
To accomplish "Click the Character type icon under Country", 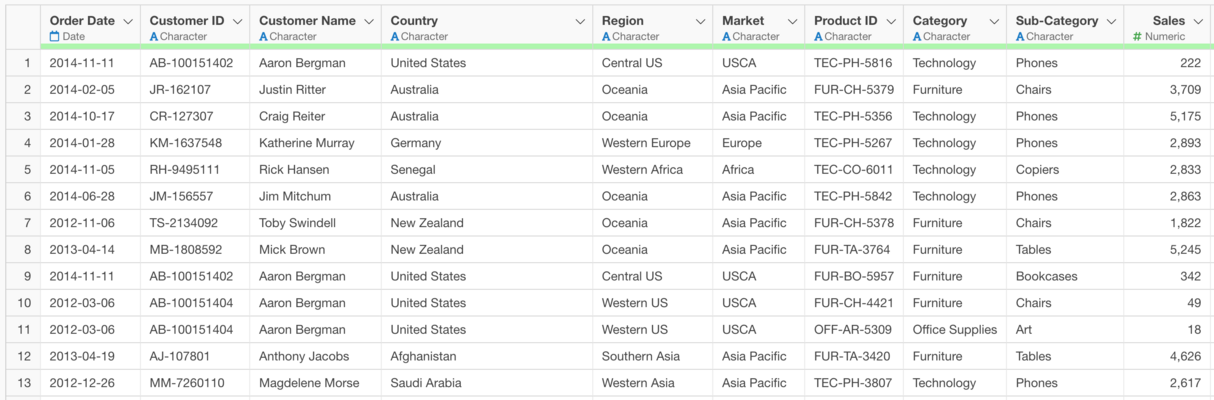I will coord(395,36).
